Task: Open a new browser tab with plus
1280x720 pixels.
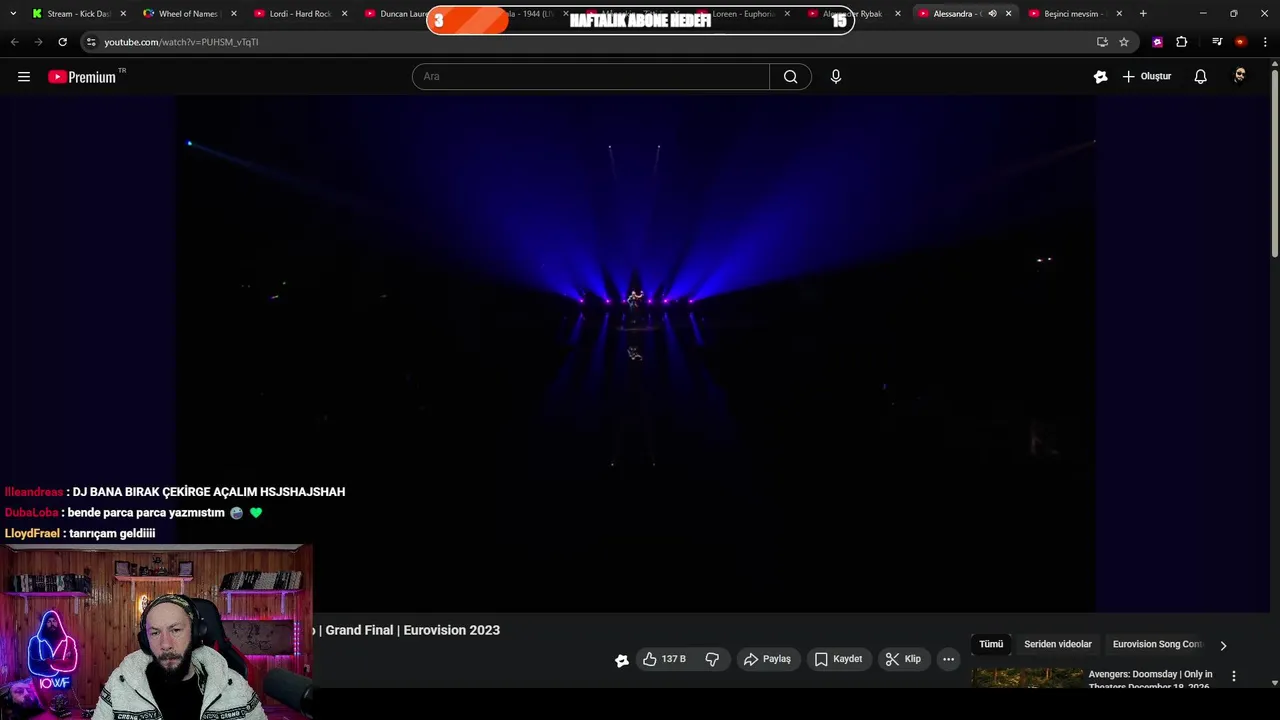Action: tap(1143, 14)
